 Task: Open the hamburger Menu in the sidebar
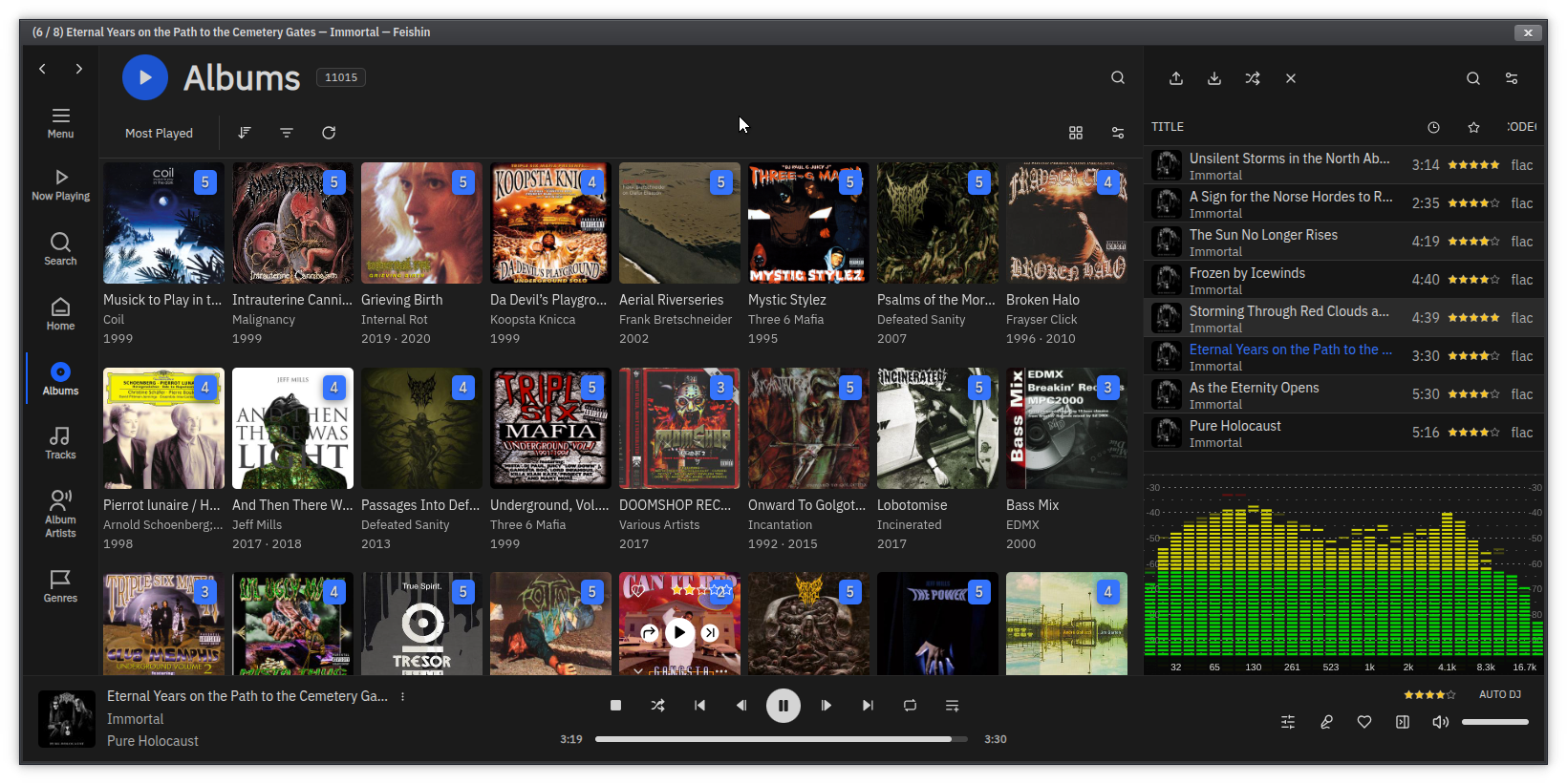coord(60,122)
